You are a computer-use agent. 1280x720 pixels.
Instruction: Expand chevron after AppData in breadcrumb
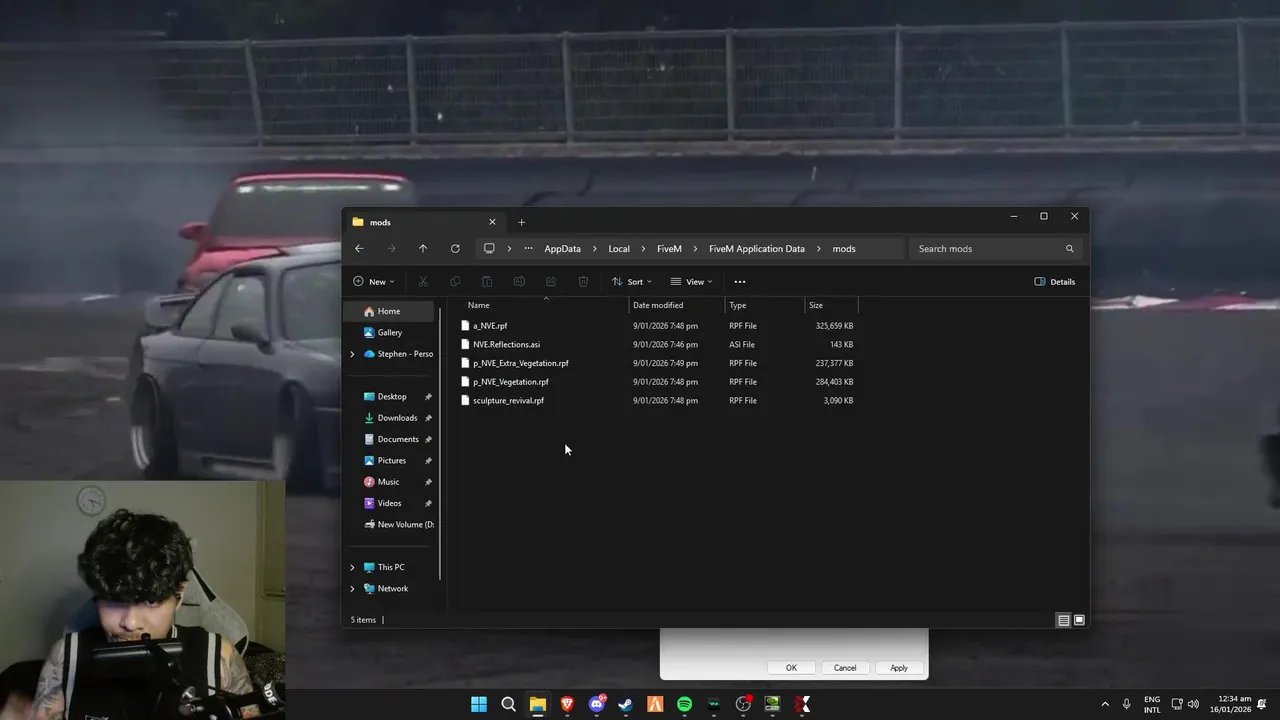594,249
